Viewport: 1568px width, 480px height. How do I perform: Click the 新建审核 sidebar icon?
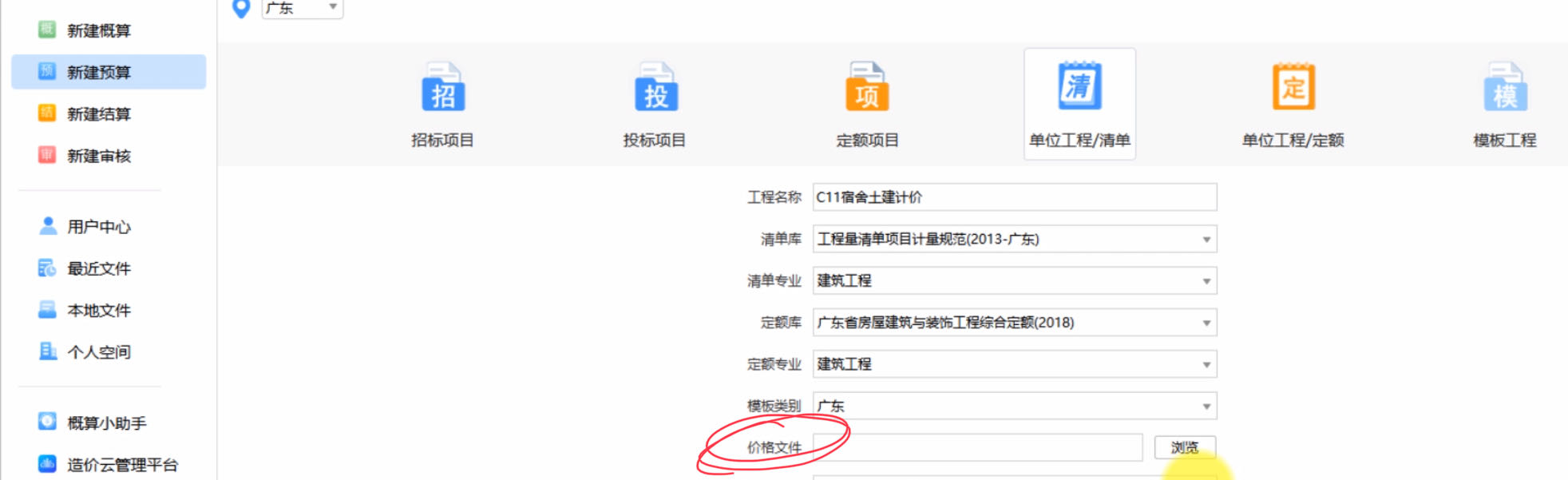tap(47, 154)
